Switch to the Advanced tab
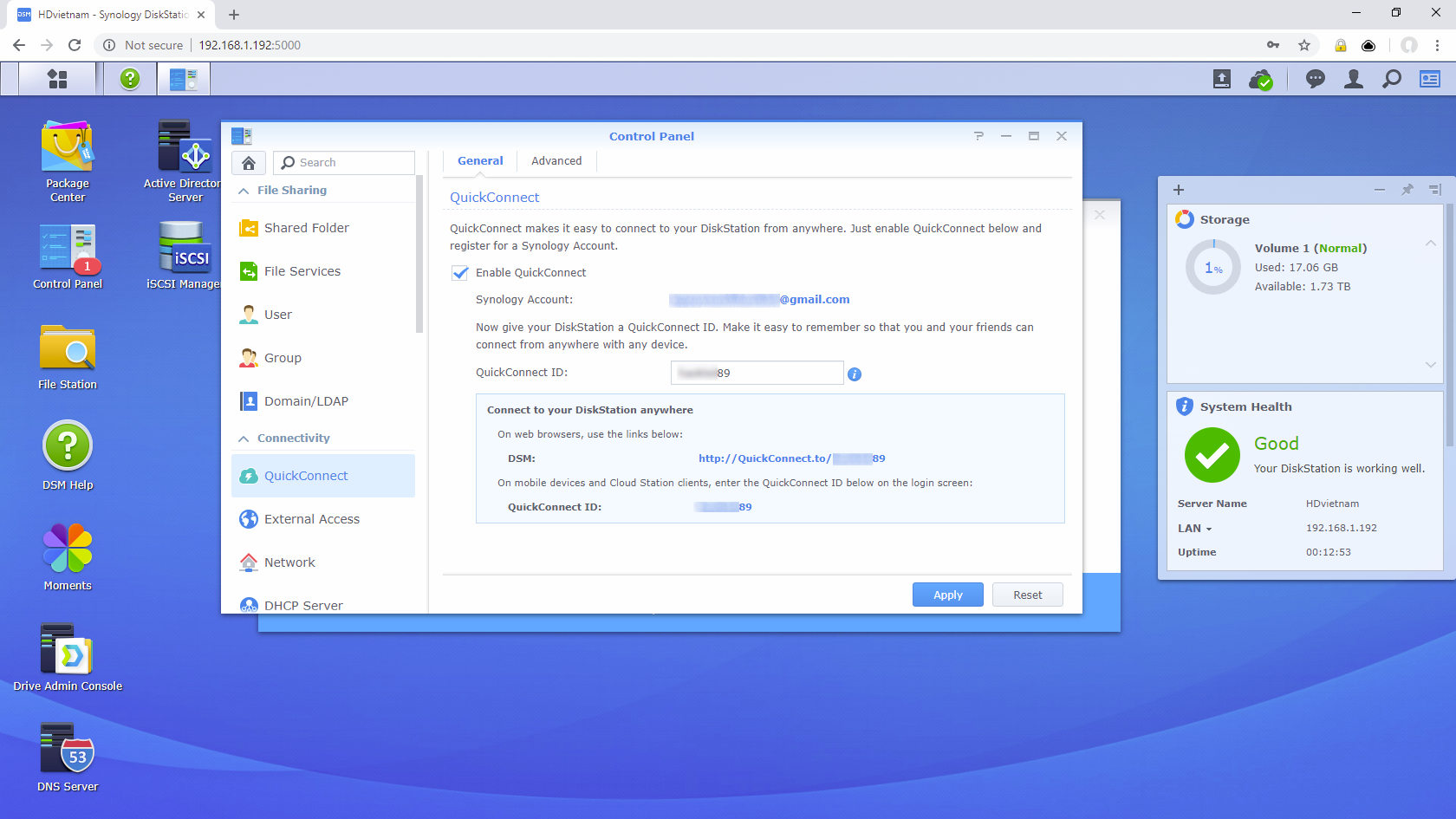Viewport: 1456px width, 819px height. [556, 161]
